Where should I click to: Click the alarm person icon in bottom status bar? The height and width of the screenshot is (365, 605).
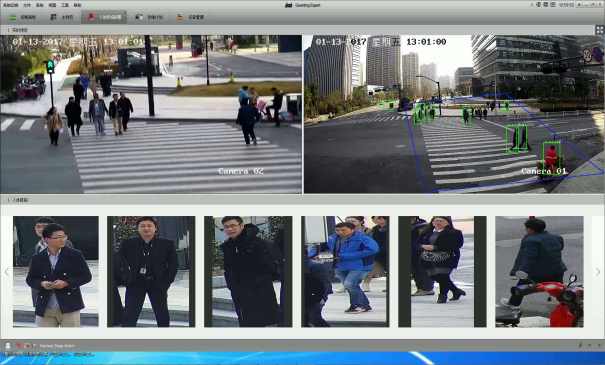tap(8, 345)
